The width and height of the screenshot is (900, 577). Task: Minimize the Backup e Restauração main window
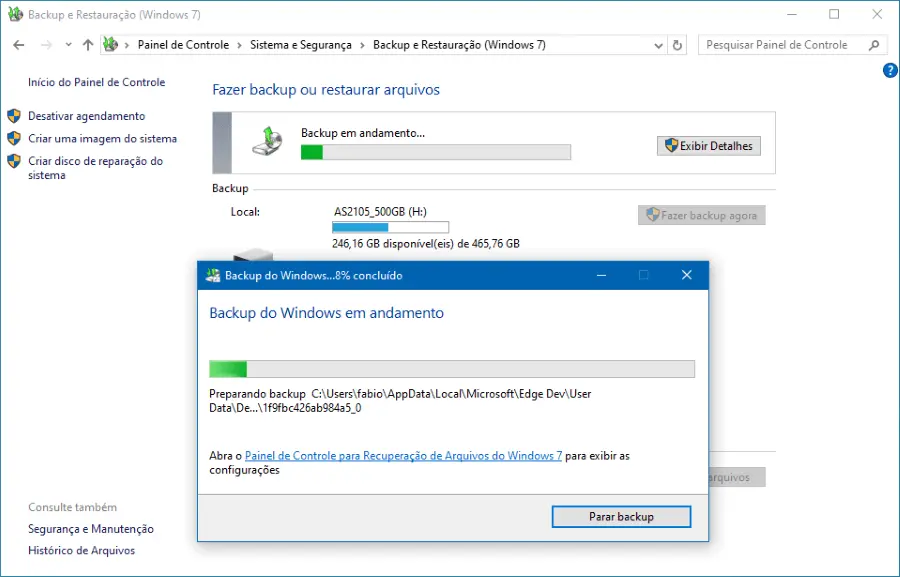(x=792, y=14)
